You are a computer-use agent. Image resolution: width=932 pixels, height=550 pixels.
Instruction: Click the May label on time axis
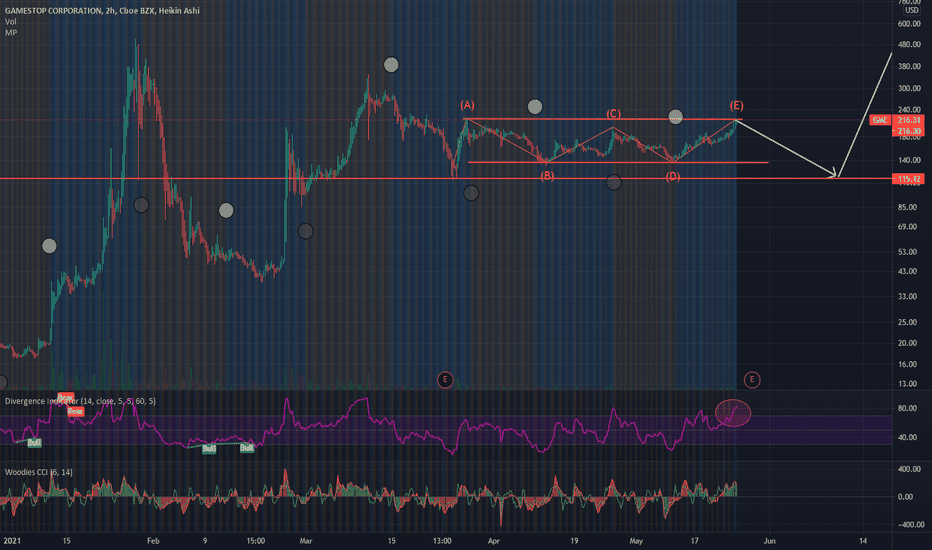pyautogui.click(x=636, y=541)
